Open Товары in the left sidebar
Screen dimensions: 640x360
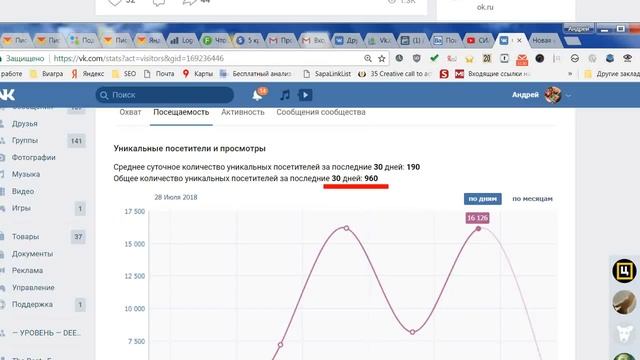(25, 237)
